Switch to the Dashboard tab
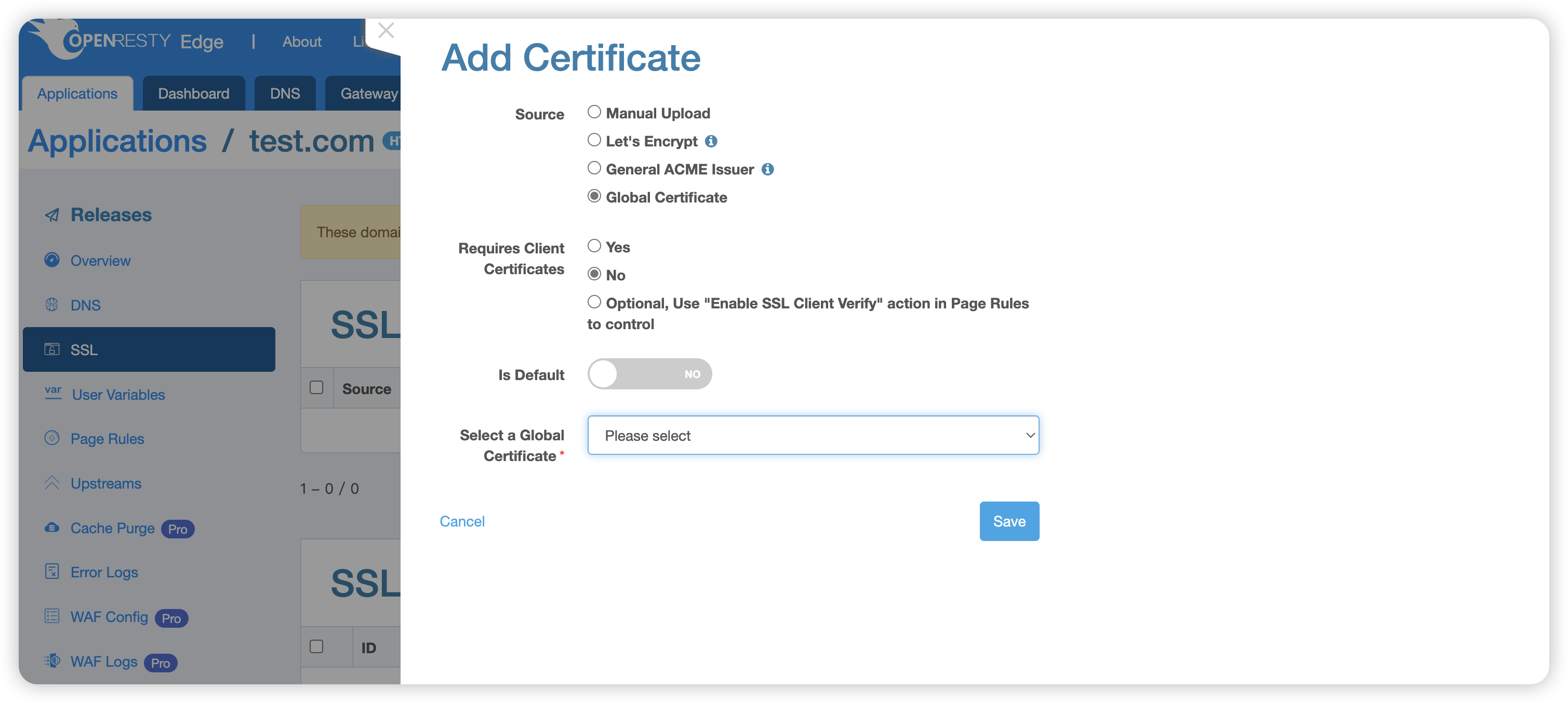Viewport: 1568px width, 703px height. tap(194, 93)
